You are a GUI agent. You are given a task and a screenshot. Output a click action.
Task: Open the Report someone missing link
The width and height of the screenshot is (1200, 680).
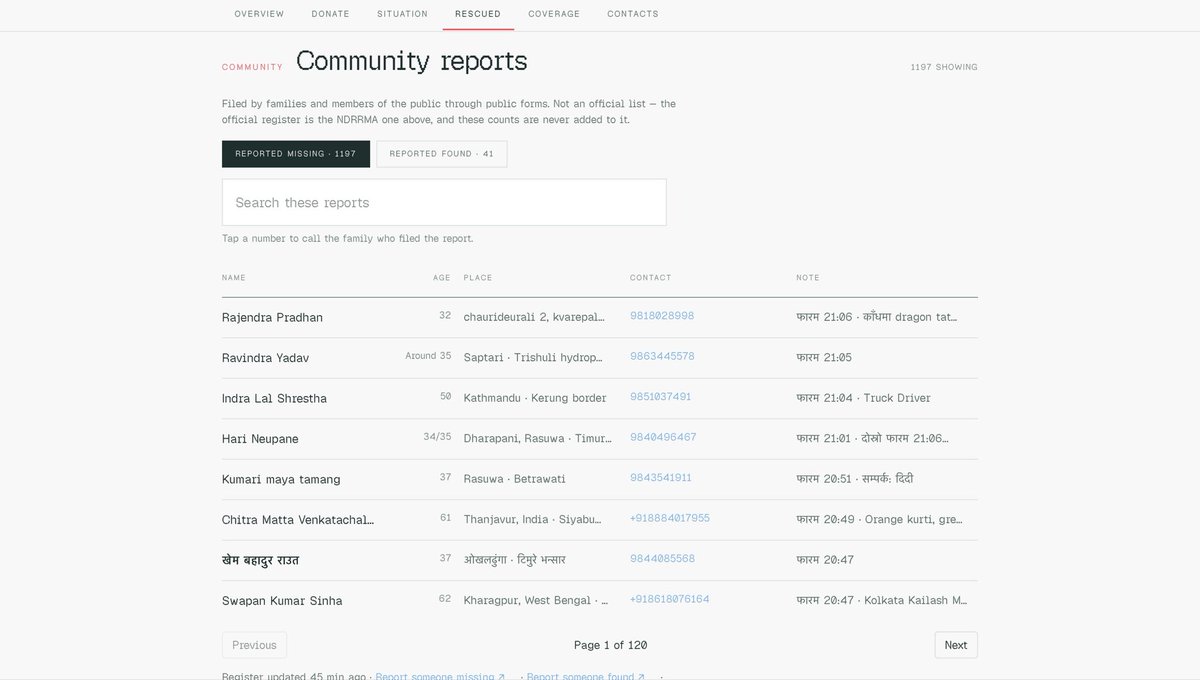click(x=441, y=676)
